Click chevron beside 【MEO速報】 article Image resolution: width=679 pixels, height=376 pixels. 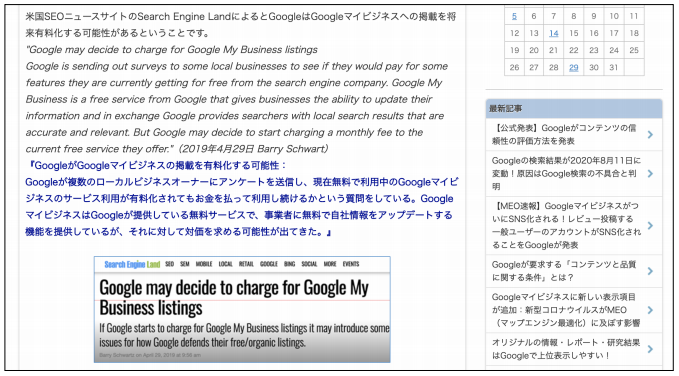click(650, 225)
